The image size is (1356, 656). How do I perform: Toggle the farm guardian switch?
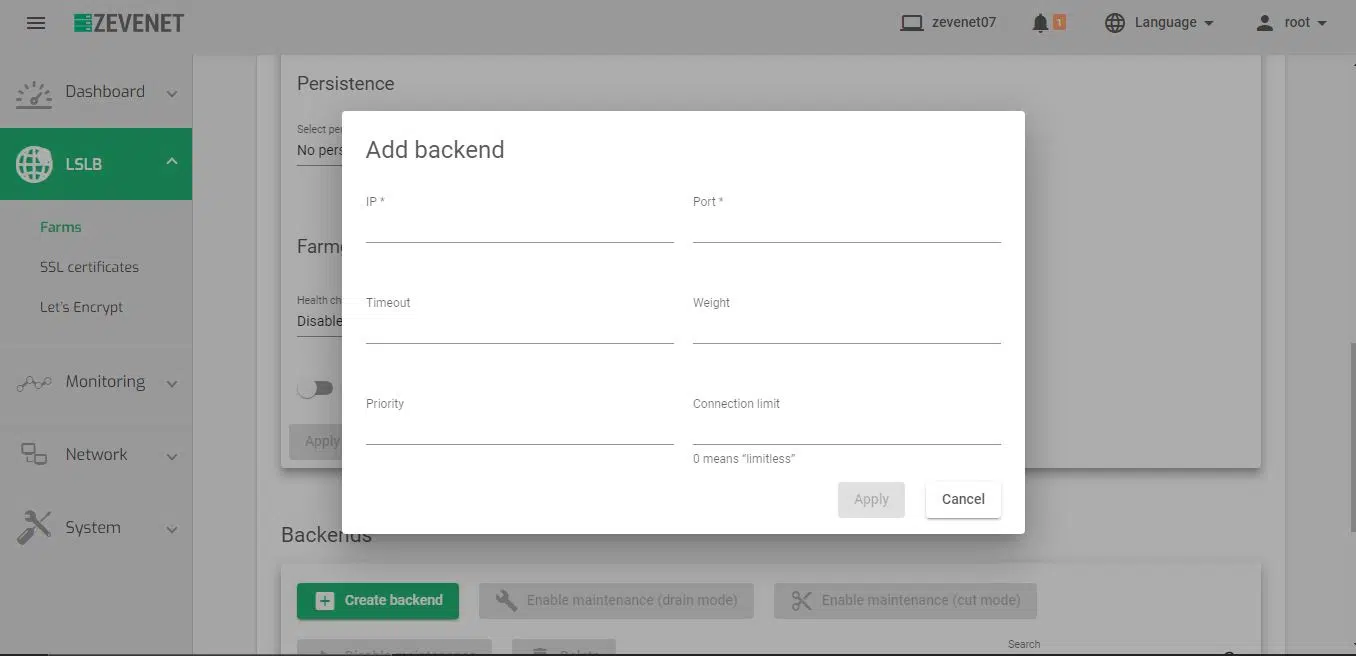[315, 389]
